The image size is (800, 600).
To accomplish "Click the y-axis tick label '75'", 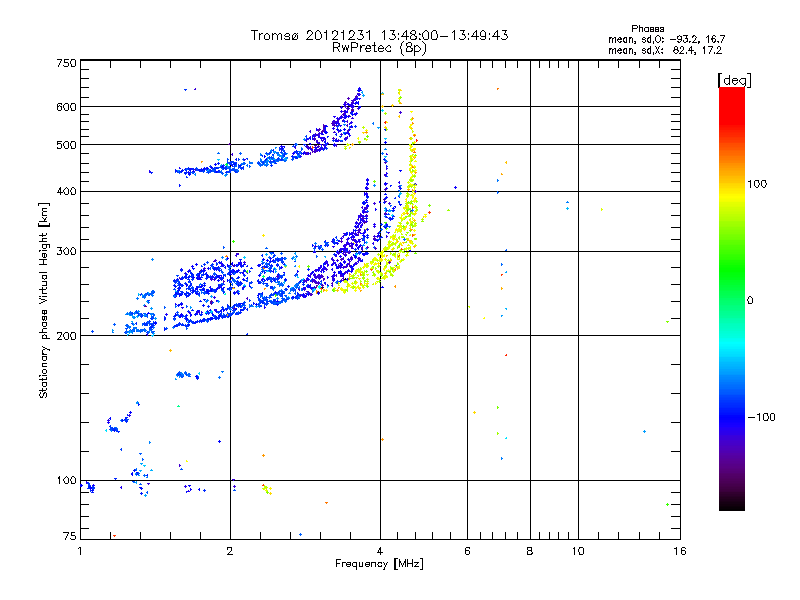I will click(x=70, y=536).
